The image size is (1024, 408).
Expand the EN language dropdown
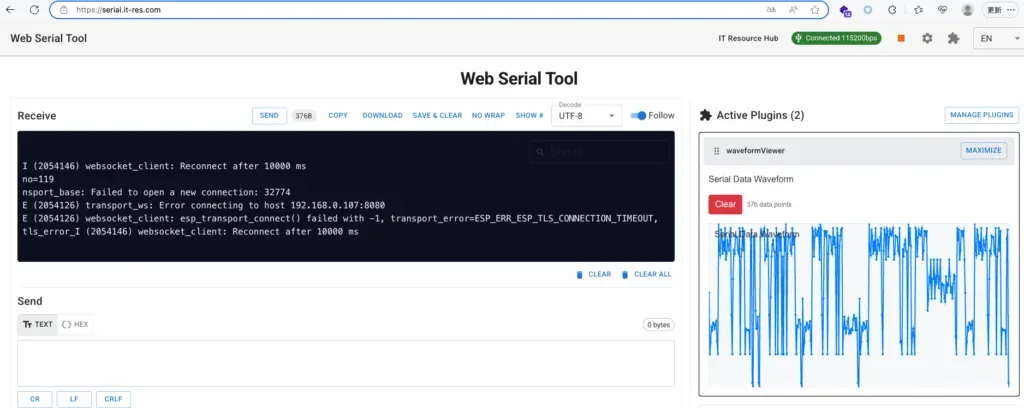click(998, 39)
